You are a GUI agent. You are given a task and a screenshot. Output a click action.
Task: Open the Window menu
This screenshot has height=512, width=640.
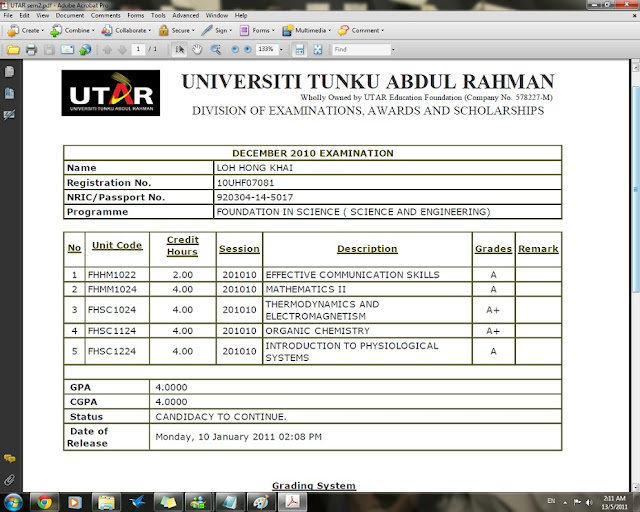point(216,16)
